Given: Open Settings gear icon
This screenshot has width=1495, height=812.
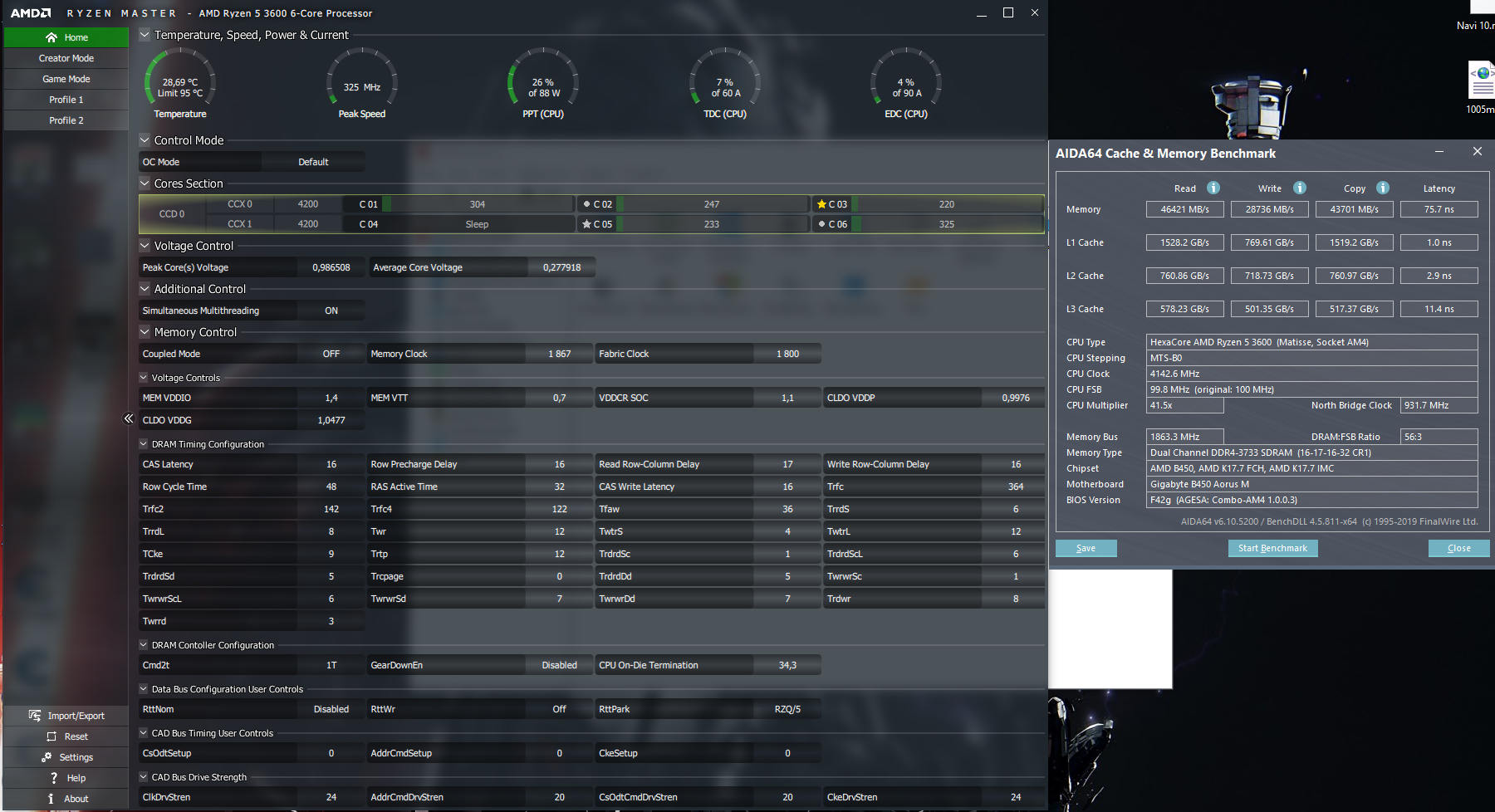Looking at the screenshot, I should (47, 757).
